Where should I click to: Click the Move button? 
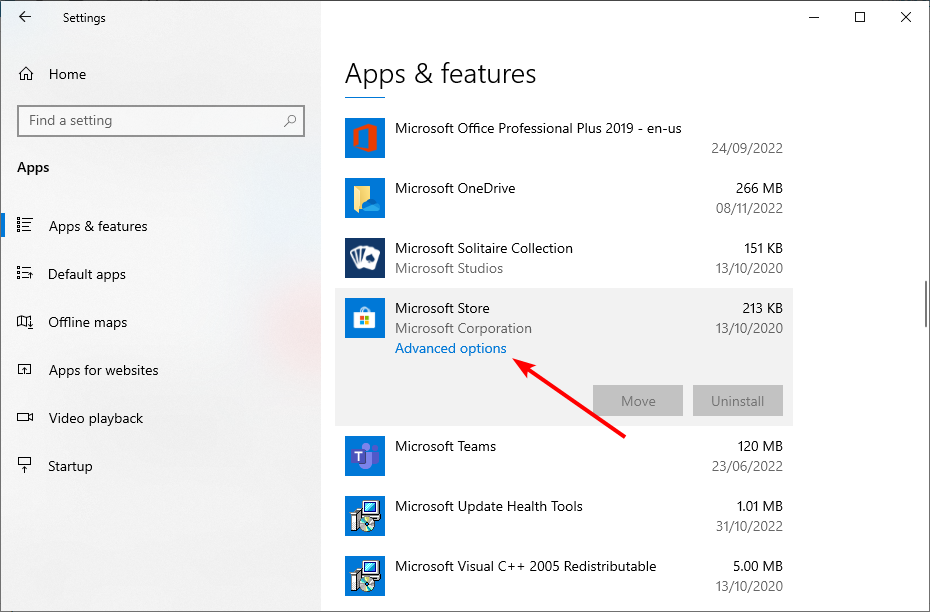(x=638, y=401)
